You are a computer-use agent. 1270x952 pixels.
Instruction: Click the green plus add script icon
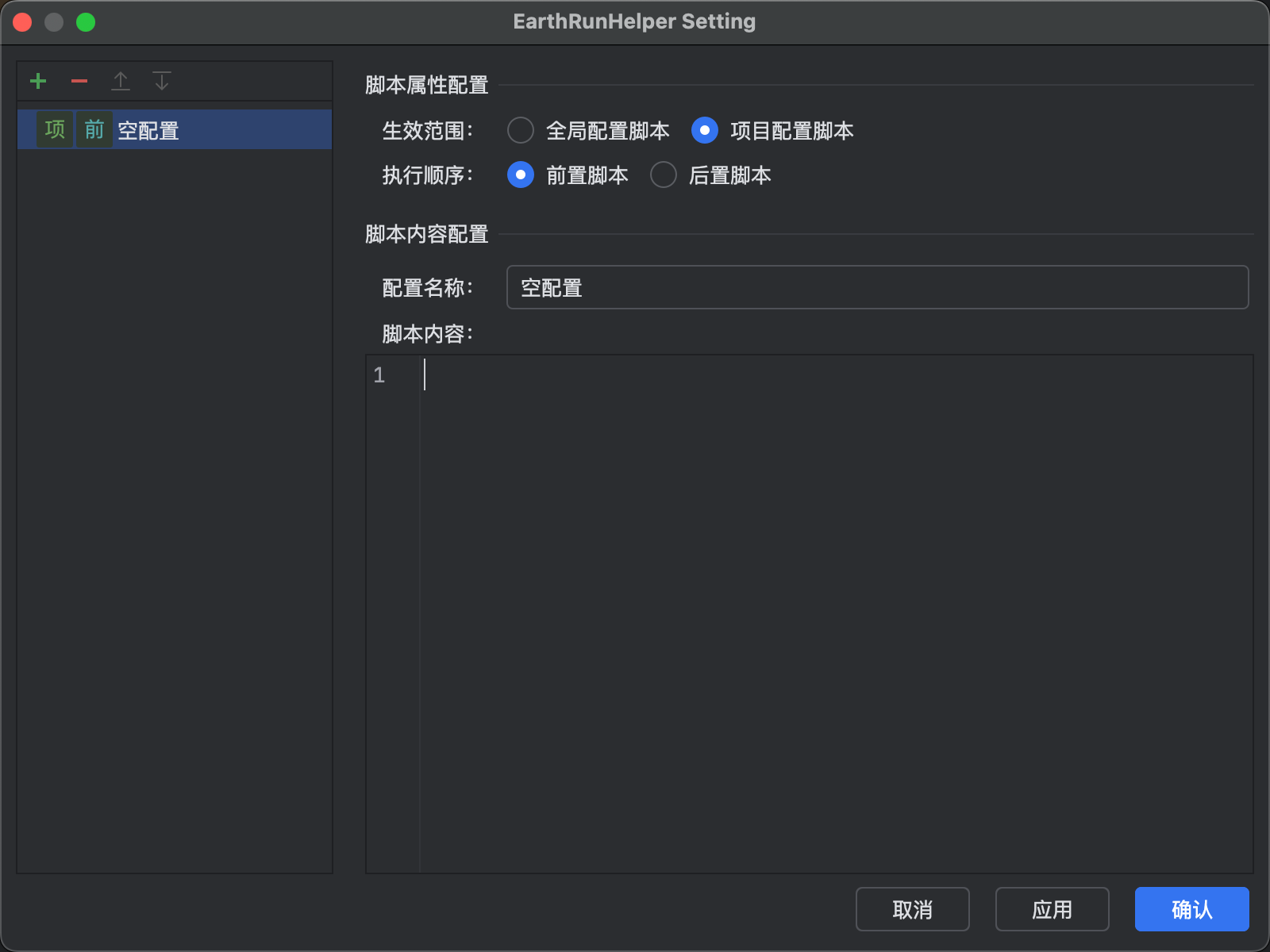click(38, 81)
